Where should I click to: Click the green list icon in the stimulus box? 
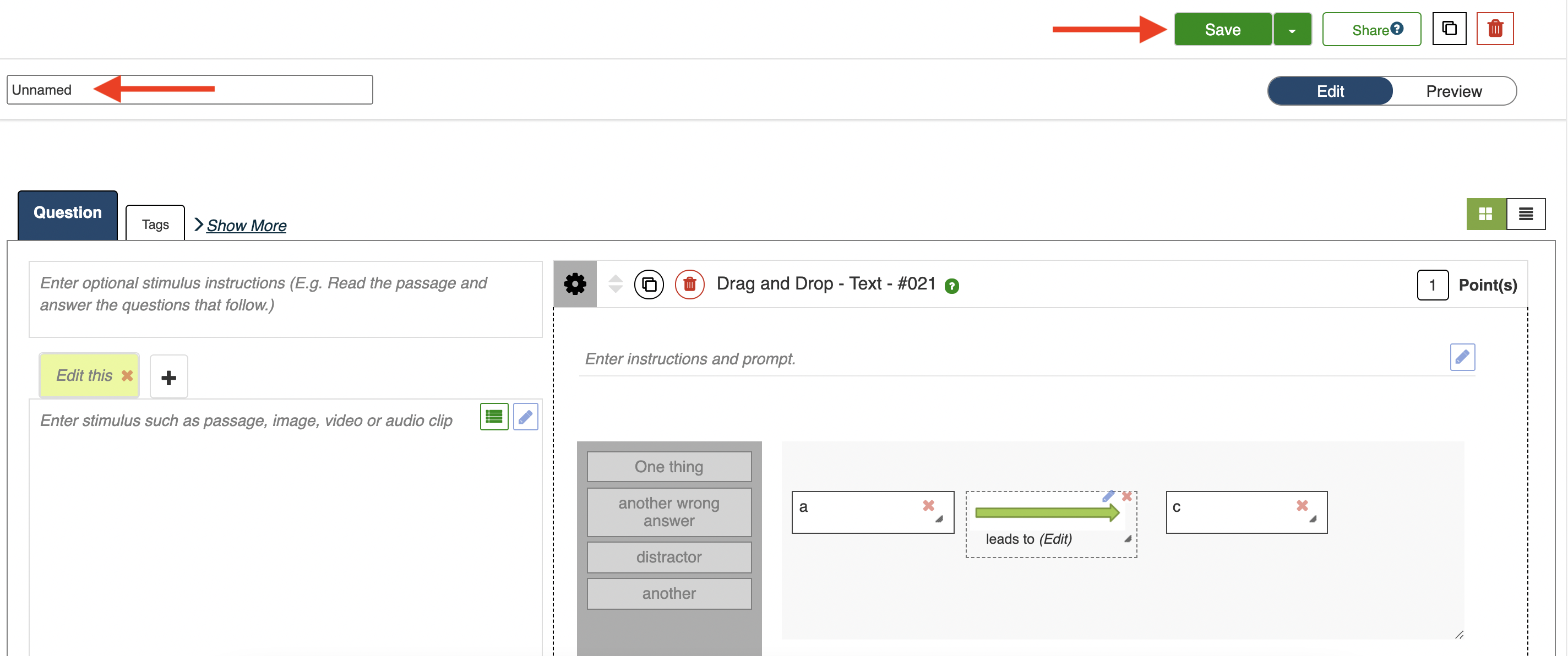494,417
